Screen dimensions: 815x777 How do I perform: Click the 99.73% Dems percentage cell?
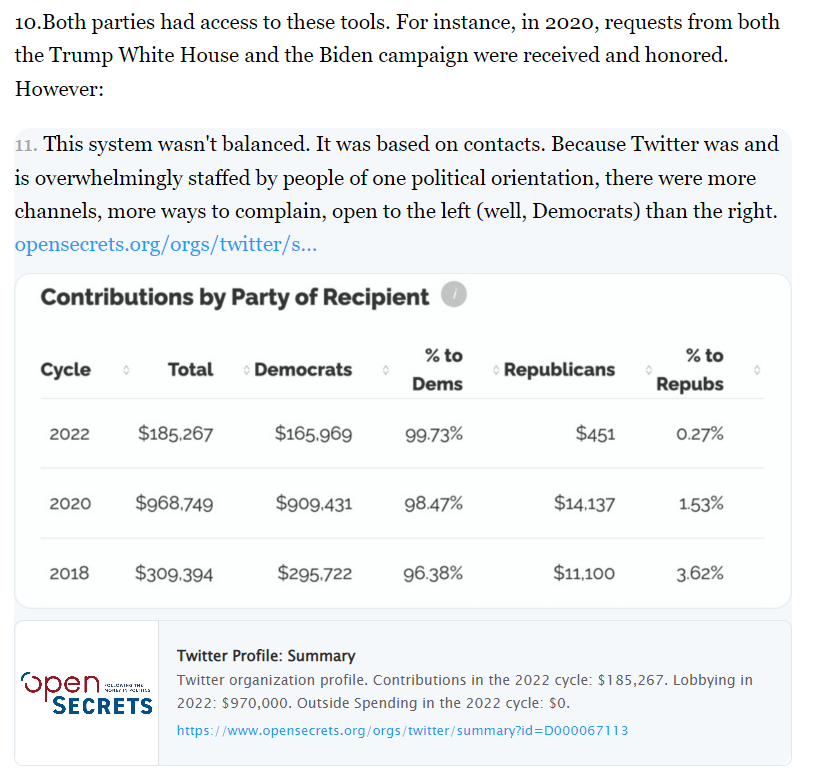point(433,434)
